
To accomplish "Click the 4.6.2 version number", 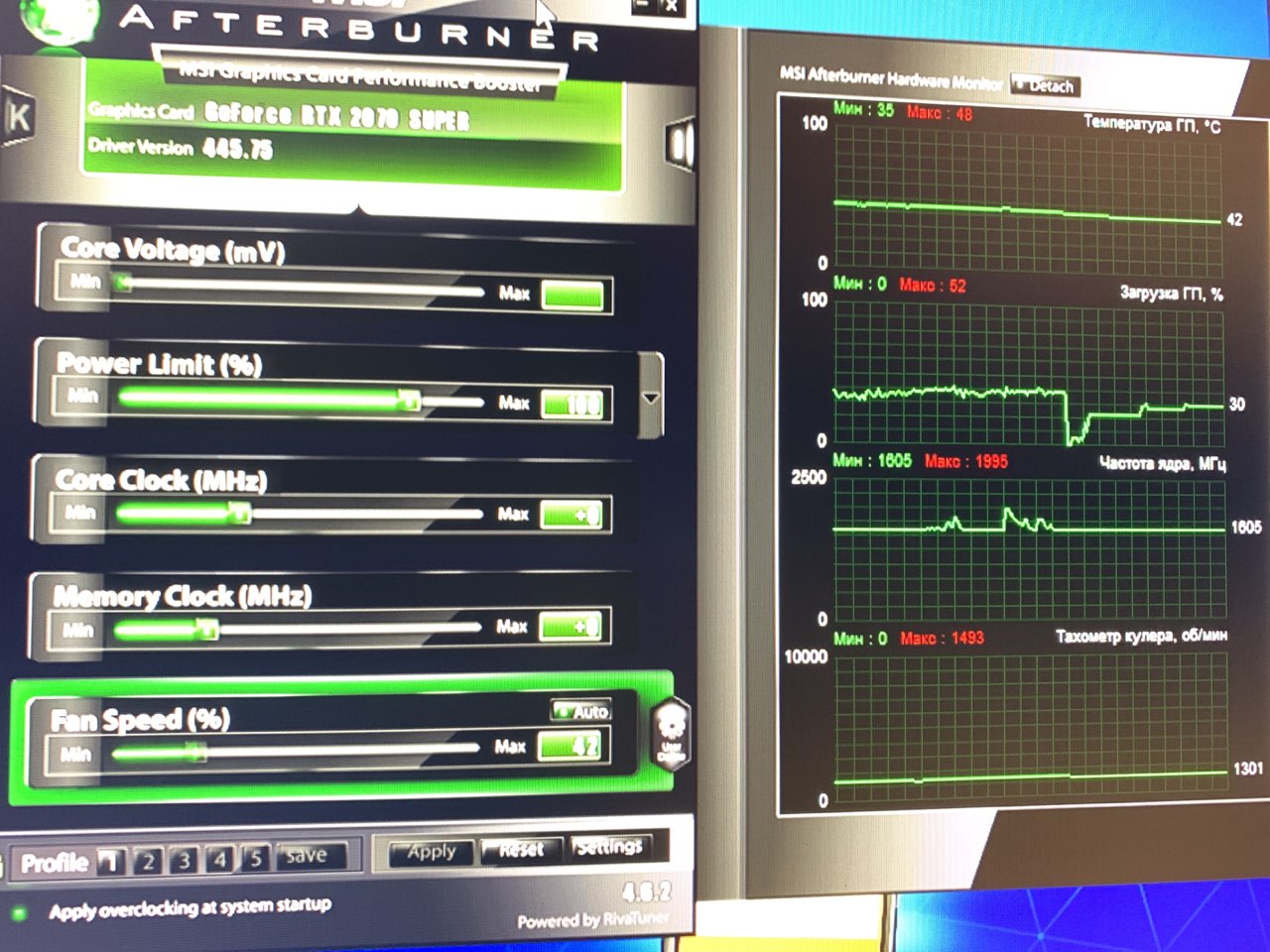I will (x=647, y=892).
